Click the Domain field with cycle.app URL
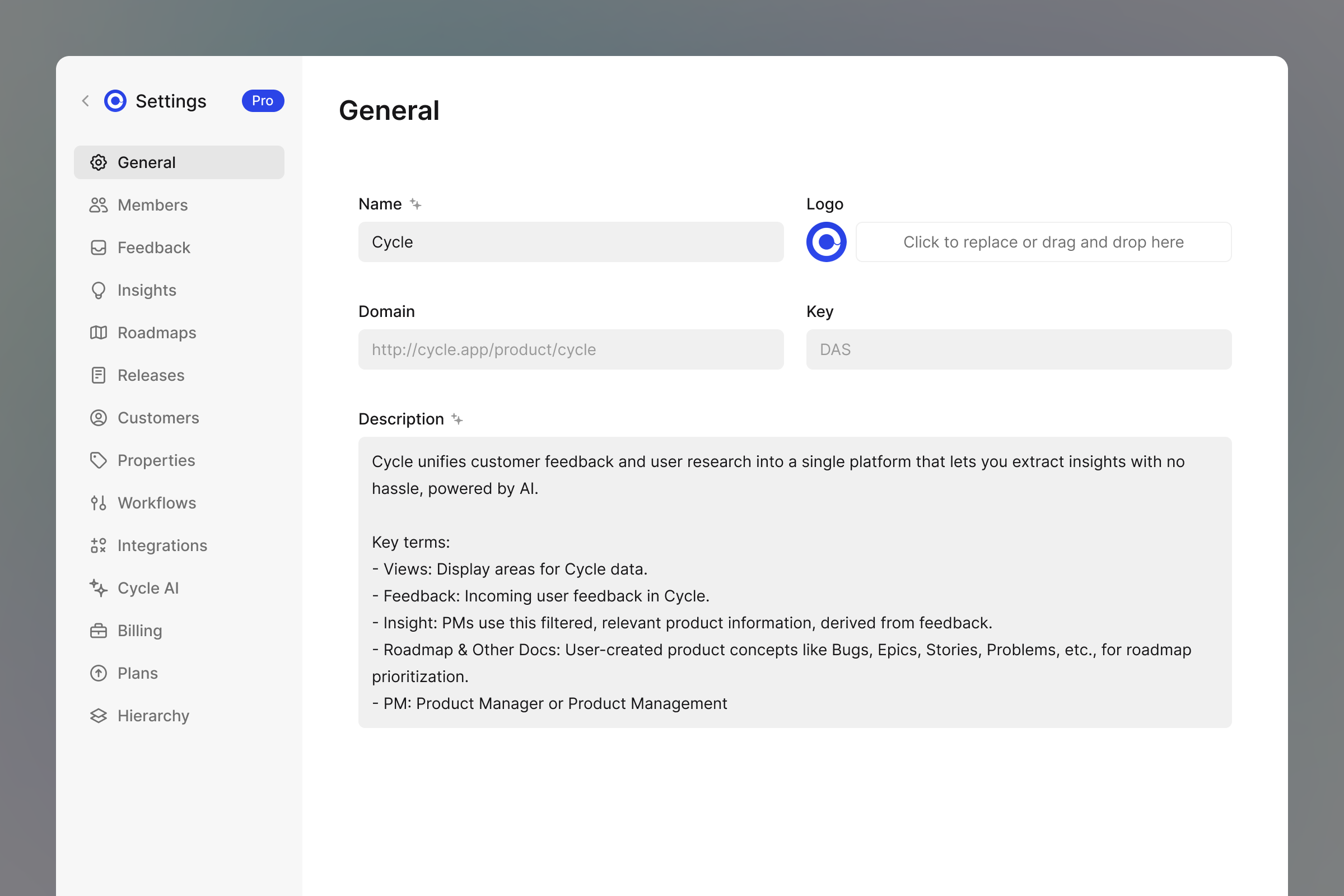Viewport: 1344px width, 896px height. click(571, 349)
